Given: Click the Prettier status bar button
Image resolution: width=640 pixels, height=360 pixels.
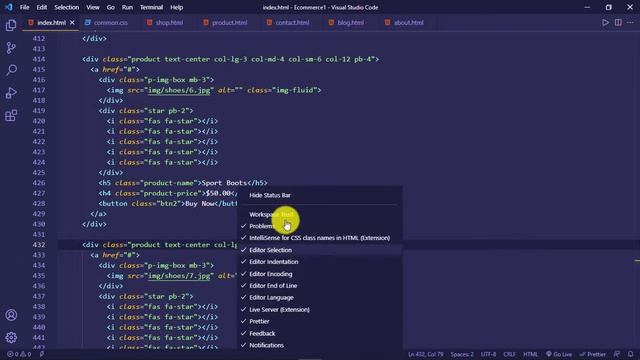Looking at the screenshot, I should coord(593,354).
